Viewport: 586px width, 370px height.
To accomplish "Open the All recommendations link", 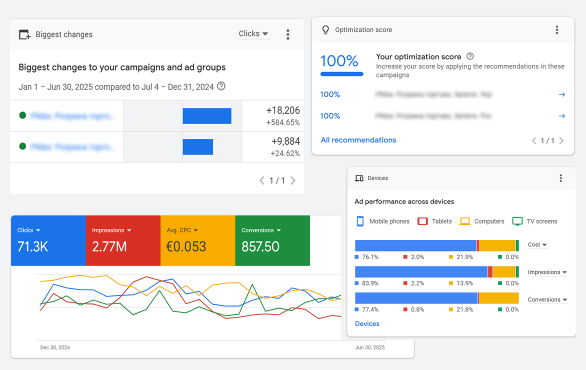I will coord(358,140).
